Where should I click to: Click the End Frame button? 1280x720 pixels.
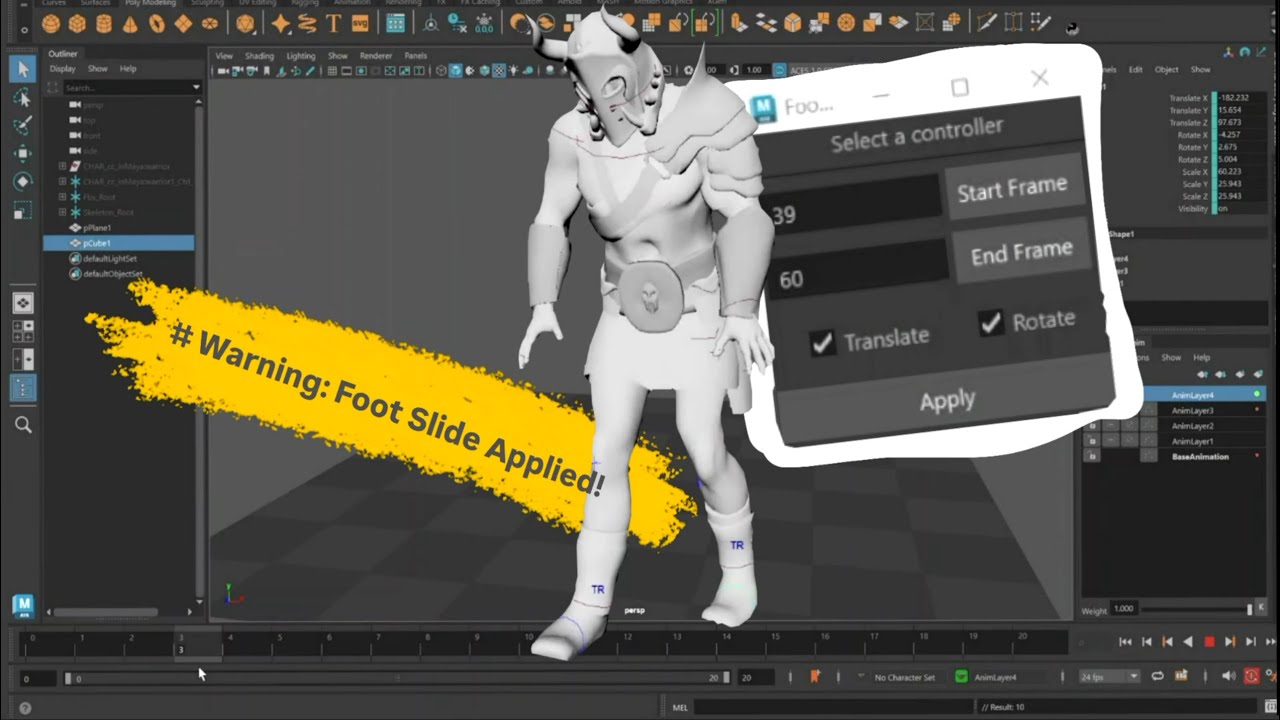tap(1021, 253)
